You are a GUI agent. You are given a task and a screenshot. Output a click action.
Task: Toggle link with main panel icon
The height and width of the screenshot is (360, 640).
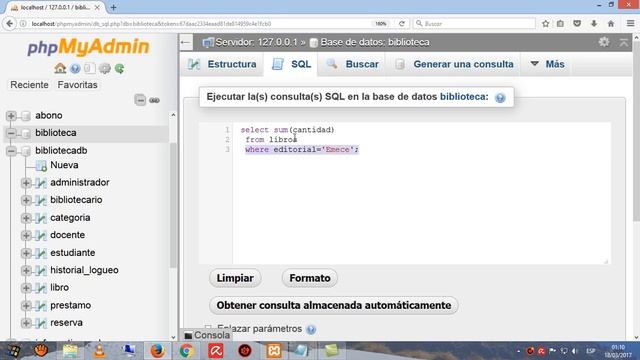coord(154,100)
